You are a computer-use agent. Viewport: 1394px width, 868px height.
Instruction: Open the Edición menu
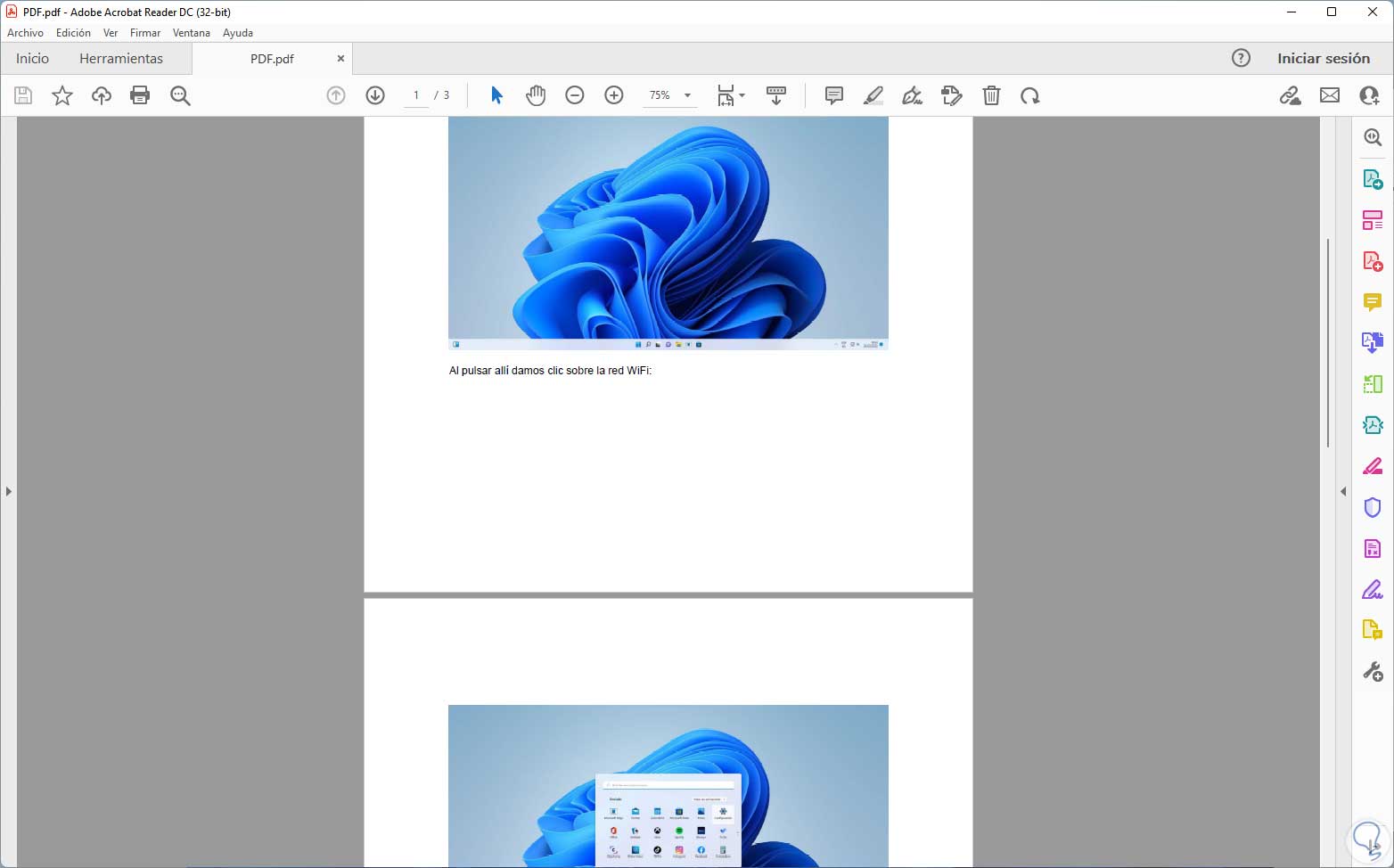tap(73, 33)
